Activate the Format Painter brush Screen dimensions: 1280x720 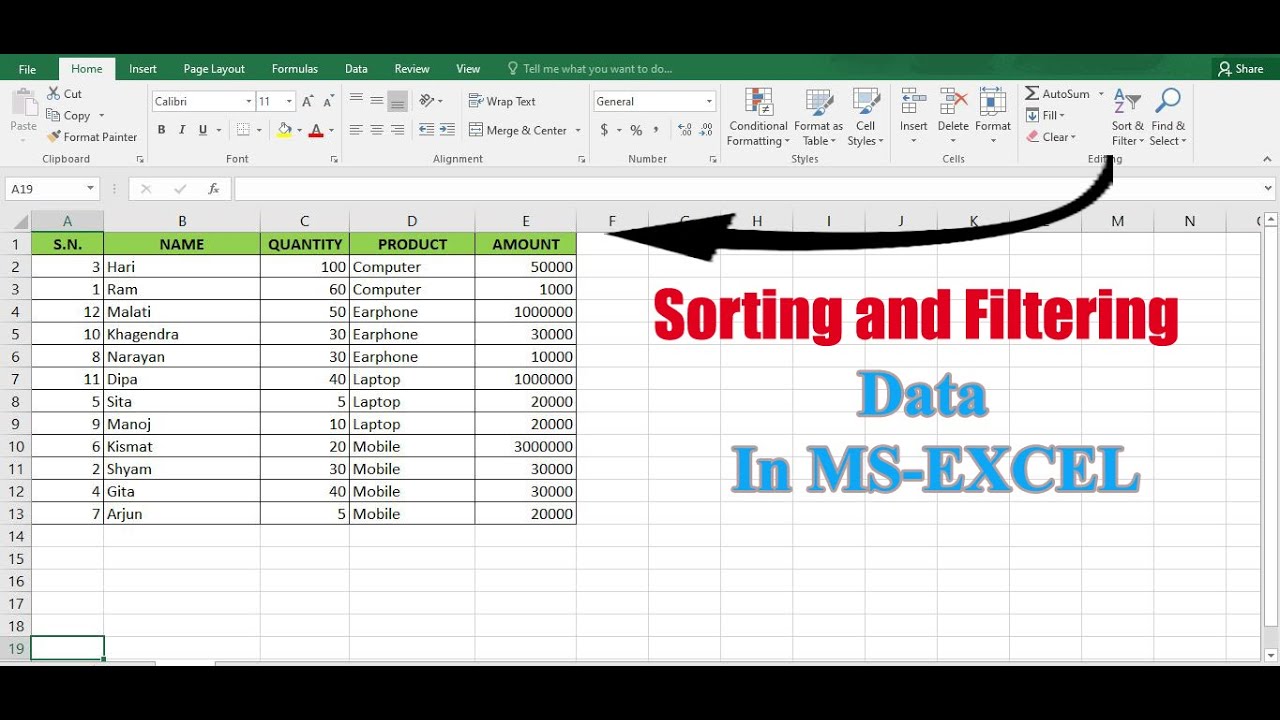(x=54, y=137)
